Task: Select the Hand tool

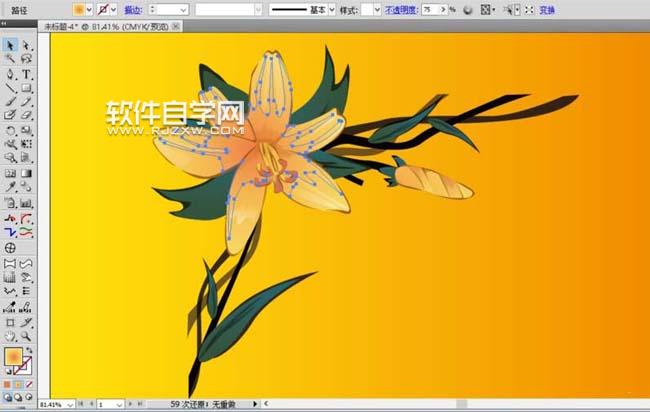Action: pos(10,336)
